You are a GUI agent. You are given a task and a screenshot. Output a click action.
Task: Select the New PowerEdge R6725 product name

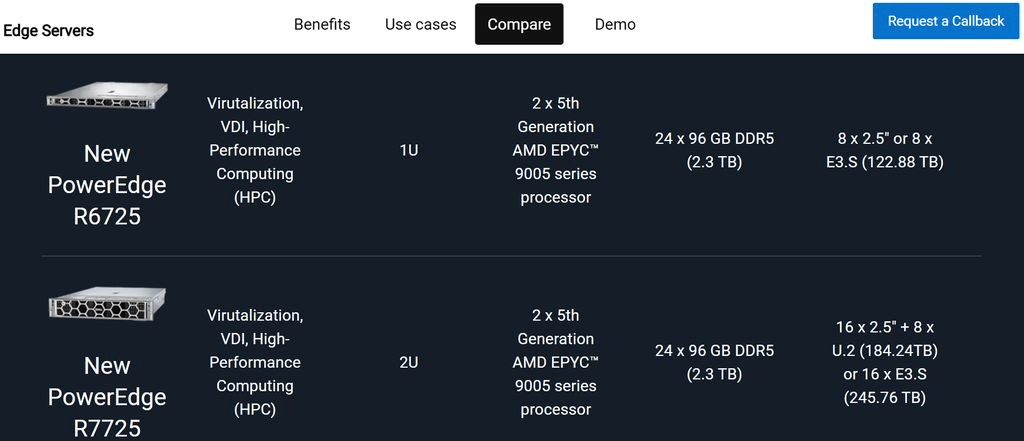[107, 185]
